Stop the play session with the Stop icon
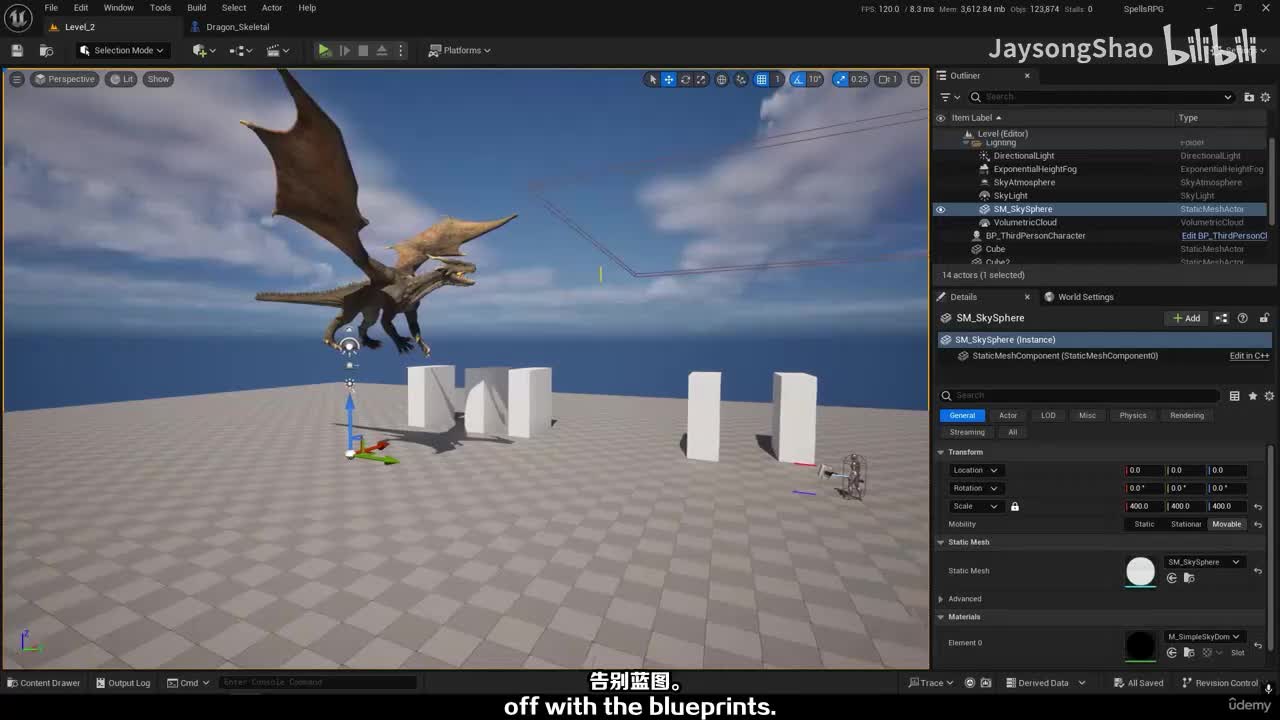The height and width of the screenshot is (720, 1280). pos(363,50)
